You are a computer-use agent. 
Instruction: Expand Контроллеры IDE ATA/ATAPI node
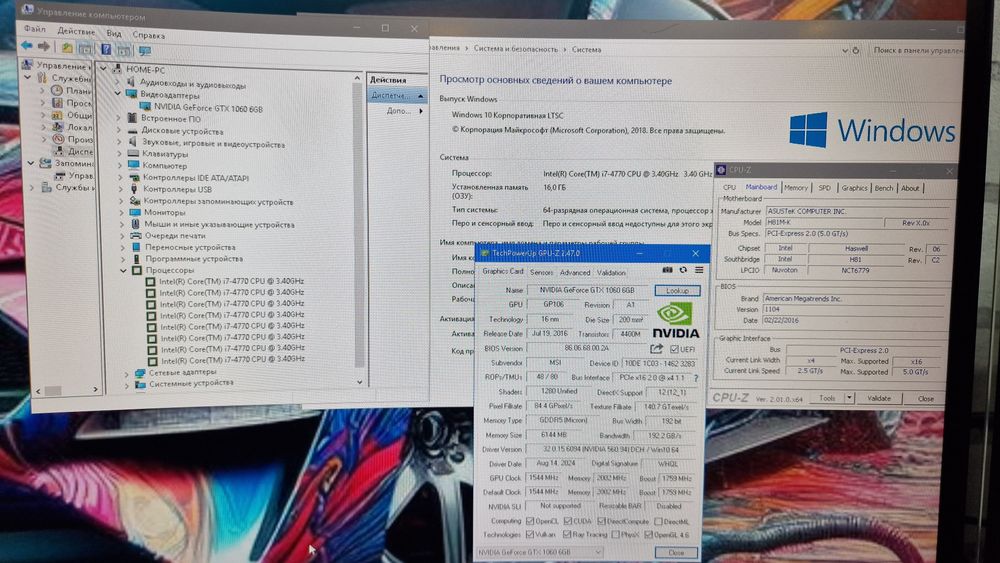click(120, 177)
